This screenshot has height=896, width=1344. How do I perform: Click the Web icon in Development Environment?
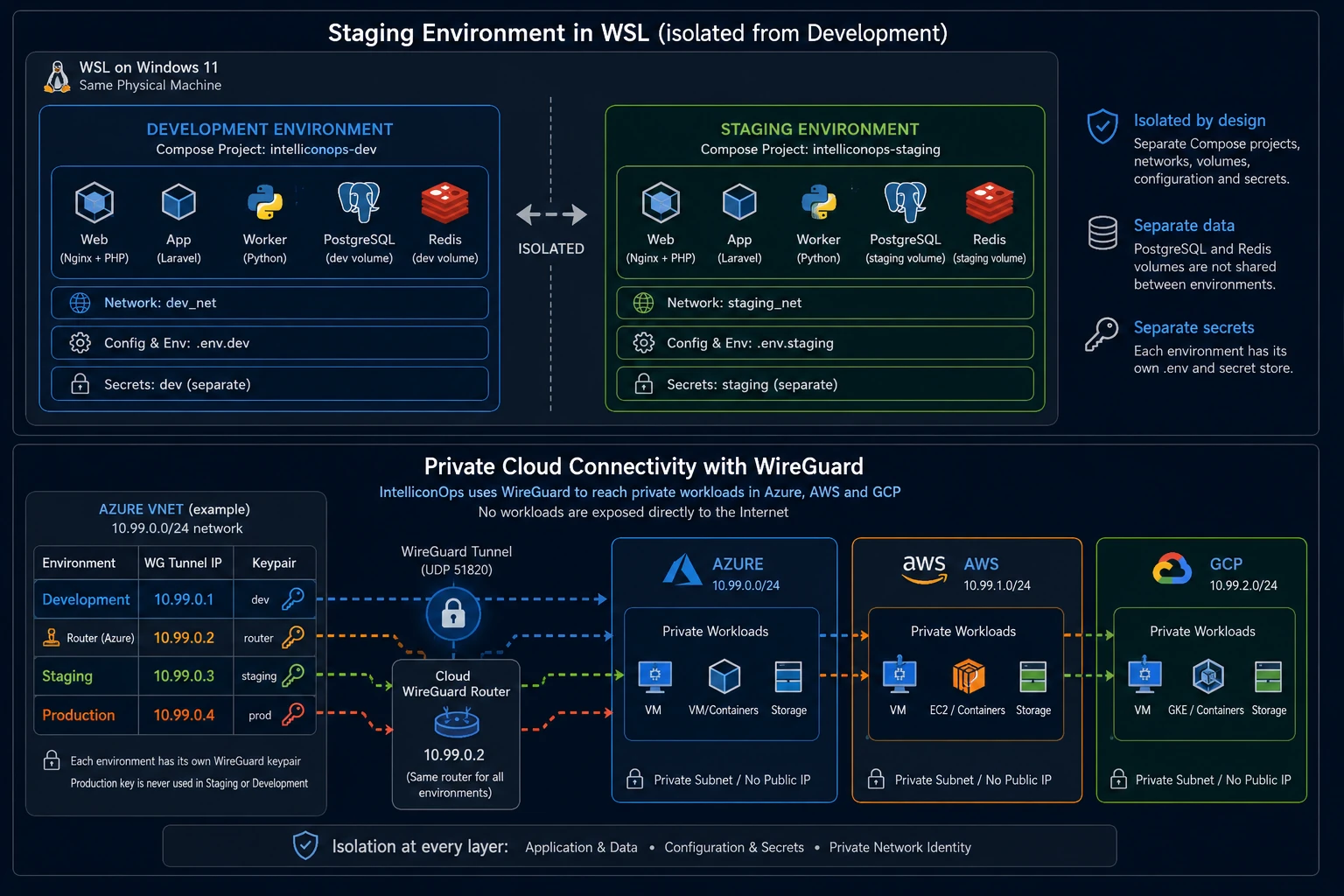pyautogui.click(x=94, y=202)
